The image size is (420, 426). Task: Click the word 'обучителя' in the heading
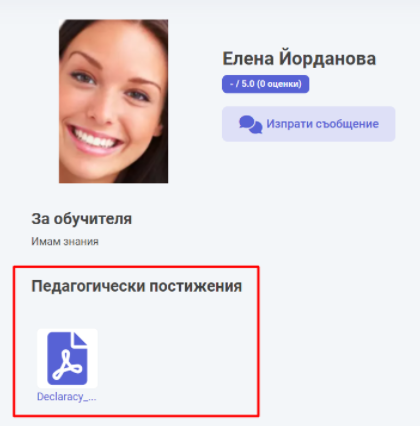tap(93, 219)
